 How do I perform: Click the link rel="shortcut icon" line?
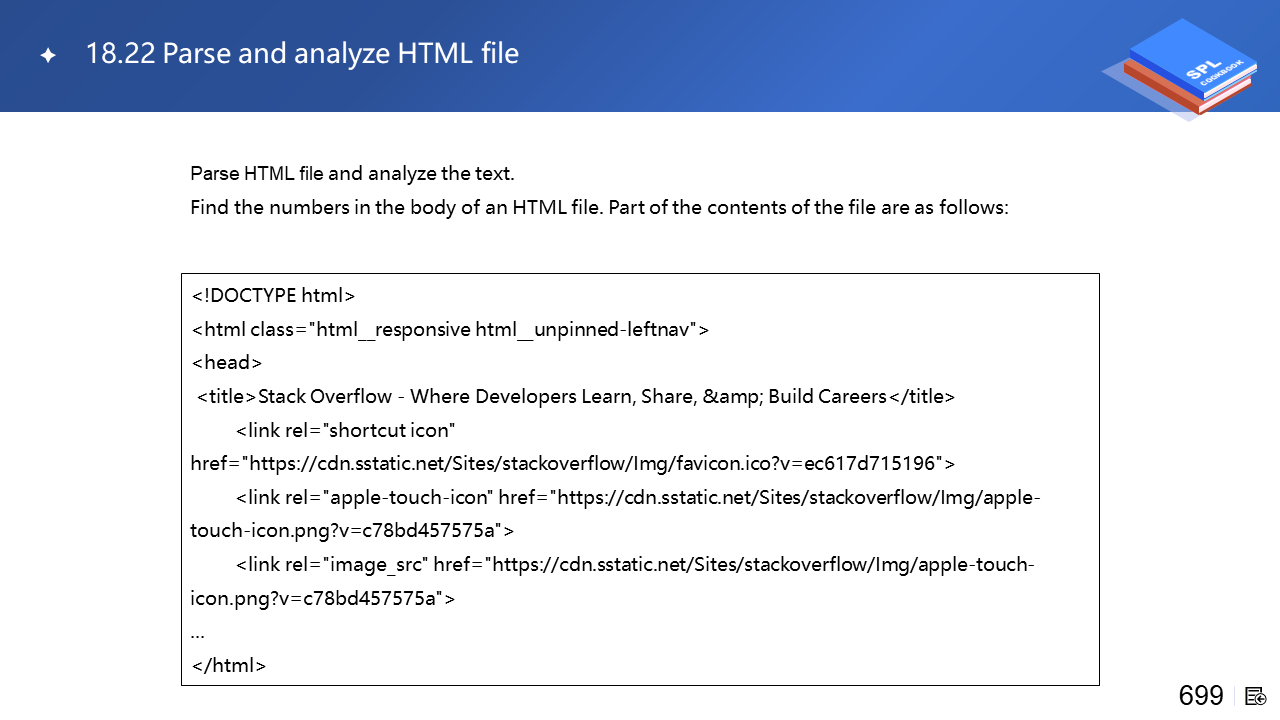pos(346,431)
